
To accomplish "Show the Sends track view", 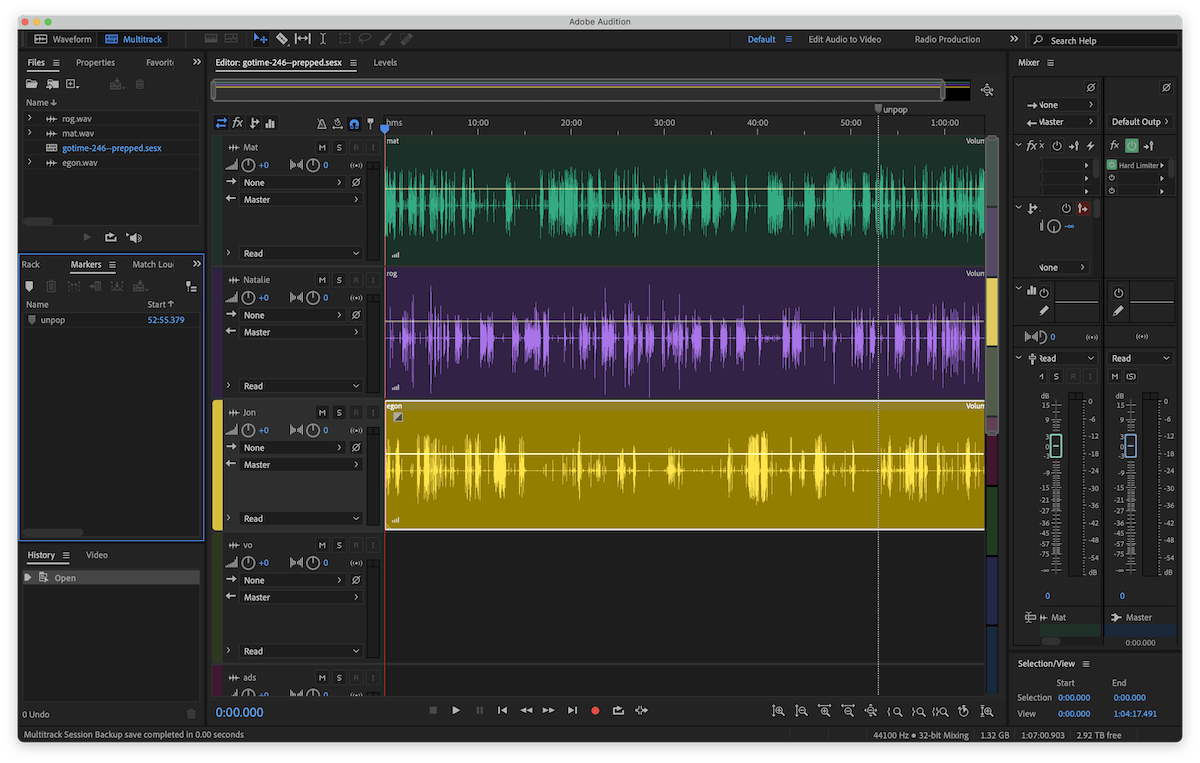I will pos(254,123).
